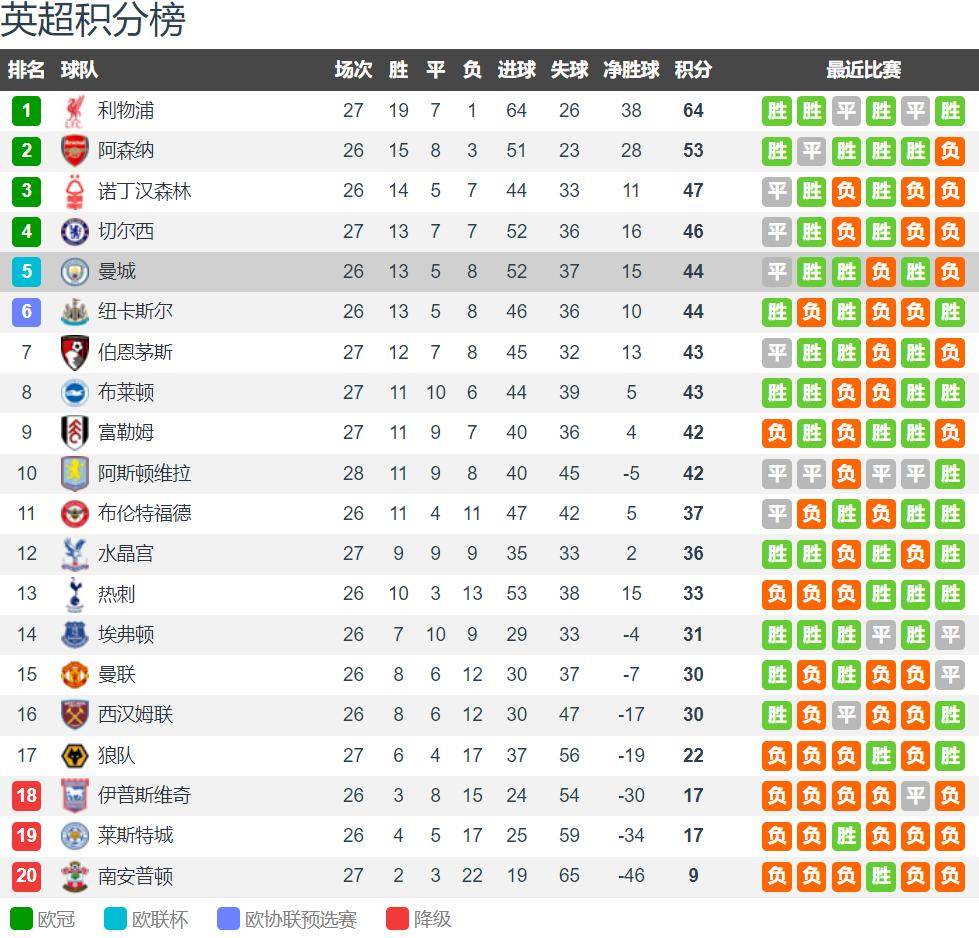This screenshot has height=938, width=979.
Task: Open 阿斯顿维拉 team name link
Action: (x=144, y=473)
